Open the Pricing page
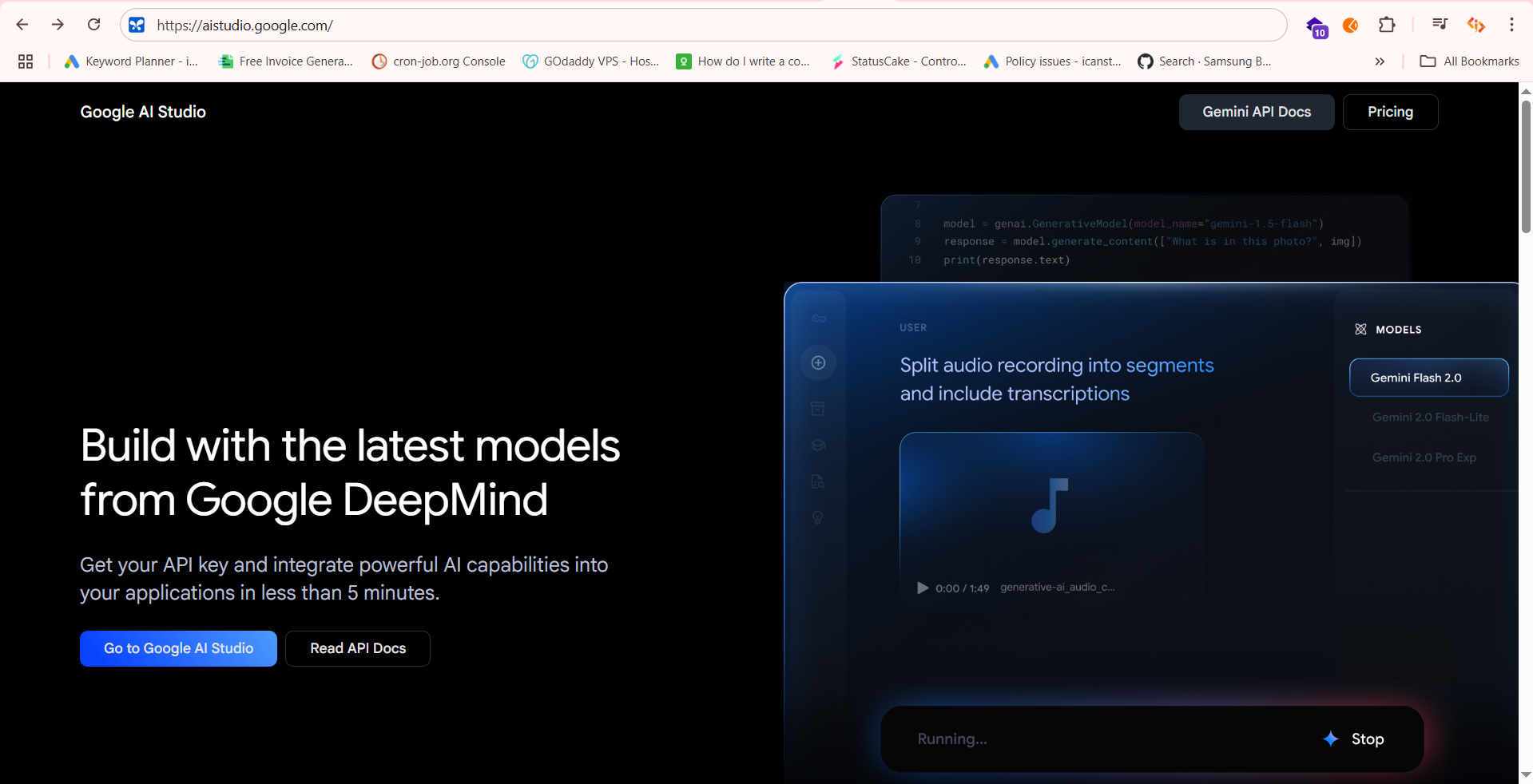 (x=1390, y=112)
